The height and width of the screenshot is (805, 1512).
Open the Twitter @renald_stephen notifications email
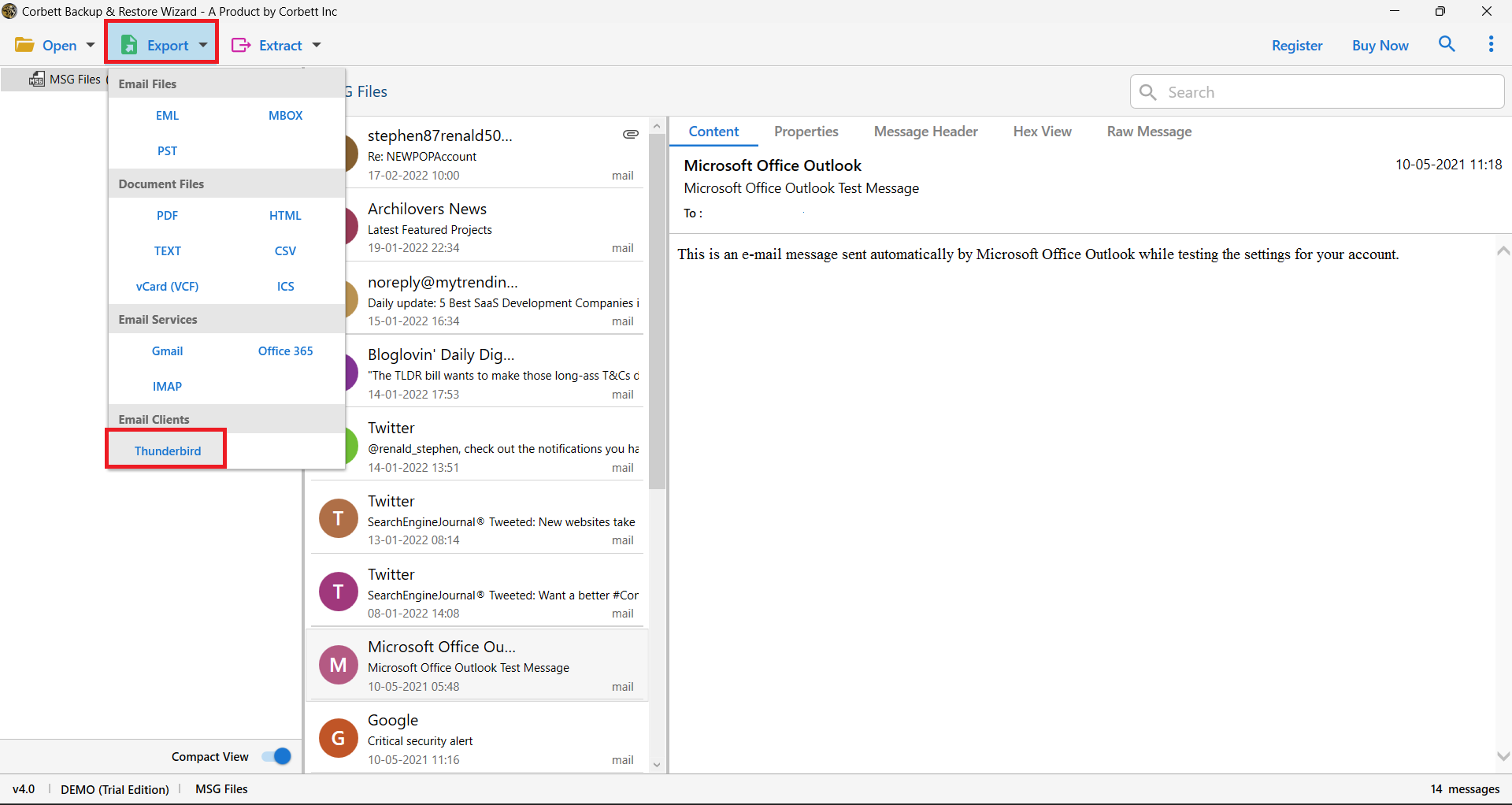pyautogui.click(x=495, y=446)
